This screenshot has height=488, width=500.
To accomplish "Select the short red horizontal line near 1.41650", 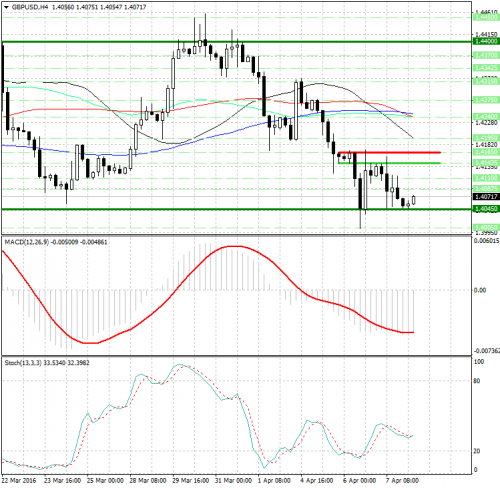I will (389, 152).
